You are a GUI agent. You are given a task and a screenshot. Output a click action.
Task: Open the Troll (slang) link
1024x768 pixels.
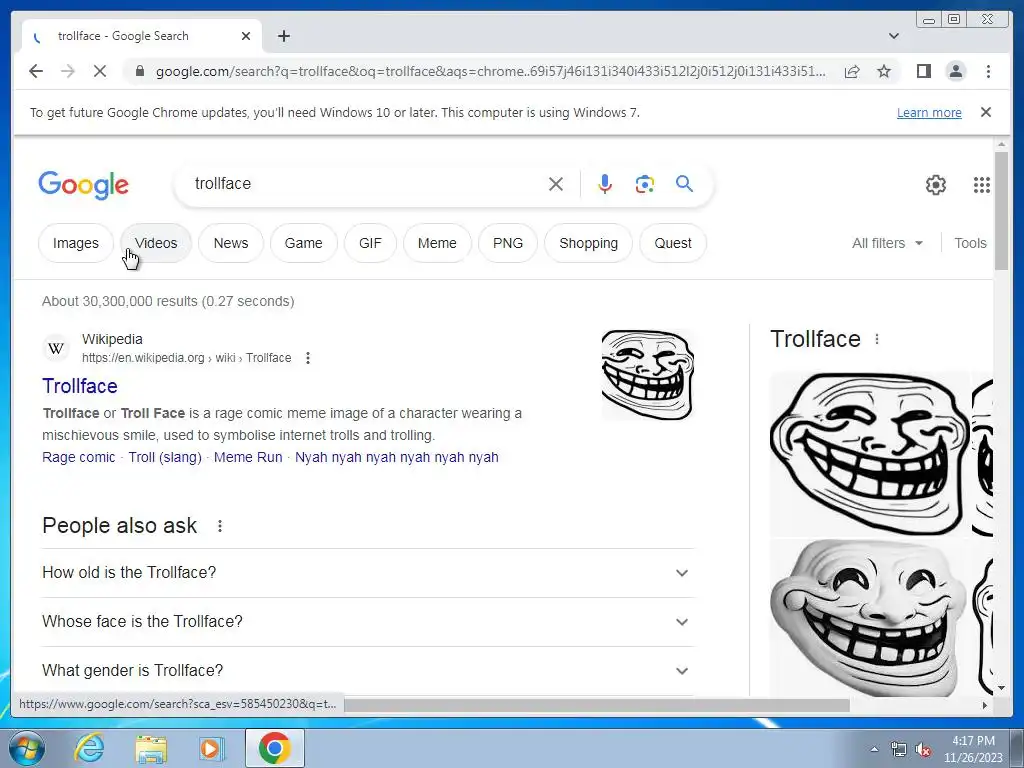(x=165, y=457)
